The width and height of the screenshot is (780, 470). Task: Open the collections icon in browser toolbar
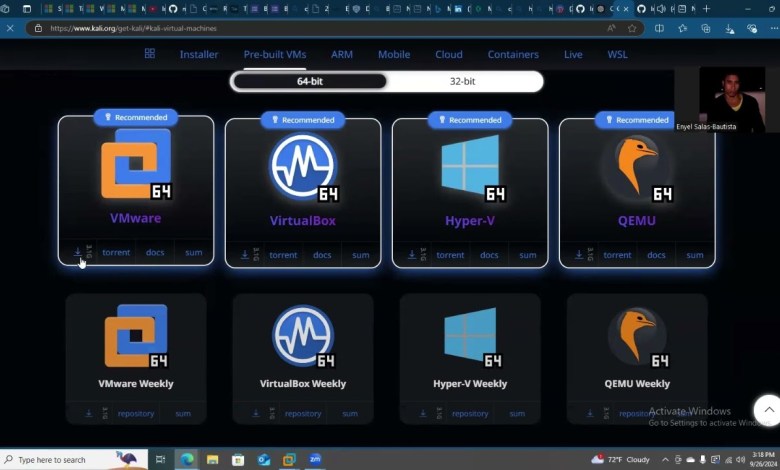pos(706,28)
